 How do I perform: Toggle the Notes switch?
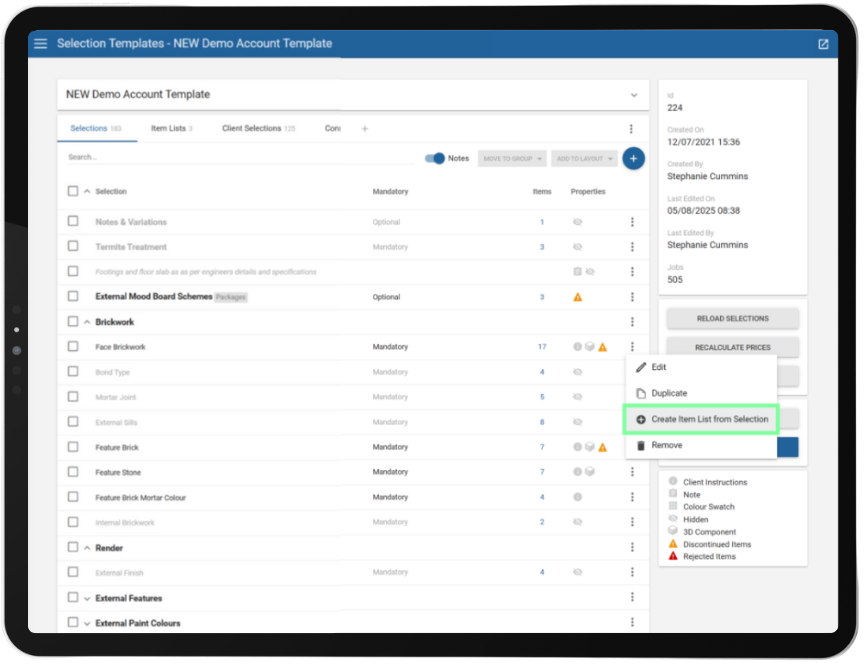435,158
